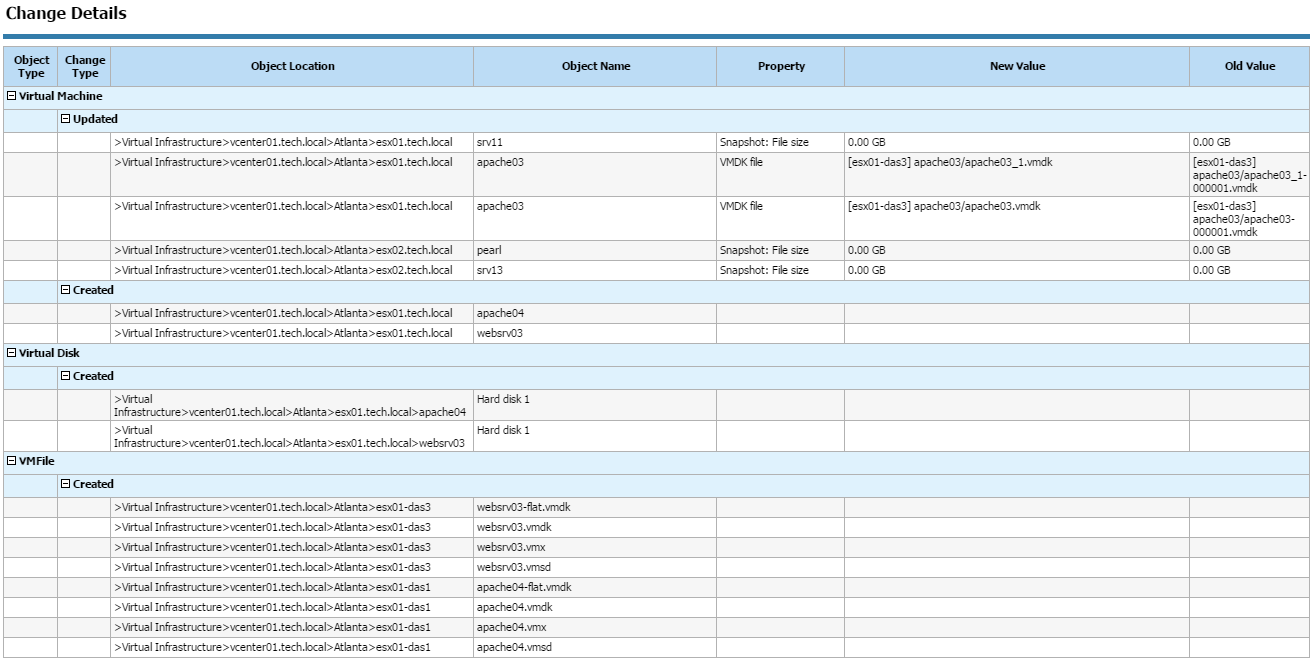The width and height of the screenshot is (1313, 662).
Task: Click the Change Type column header
Action: 85,67
